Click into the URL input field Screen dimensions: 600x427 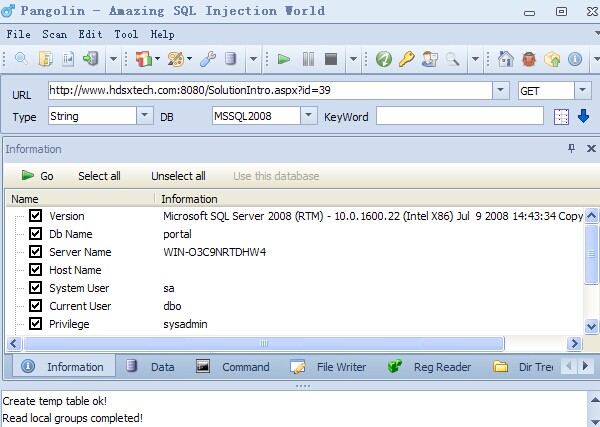tap(270, 91)
